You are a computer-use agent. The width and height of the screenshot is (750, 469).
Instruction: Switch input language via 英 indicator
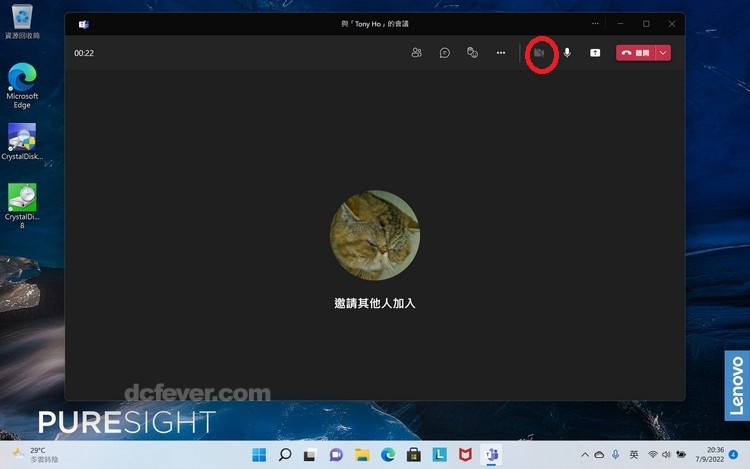tap(634, 455)
